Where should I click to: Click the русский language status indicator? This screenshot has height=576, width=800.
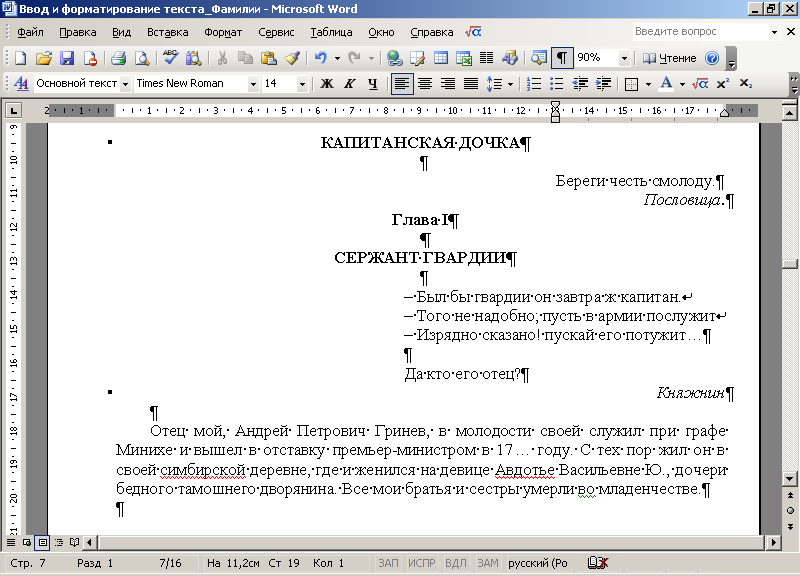538,563
